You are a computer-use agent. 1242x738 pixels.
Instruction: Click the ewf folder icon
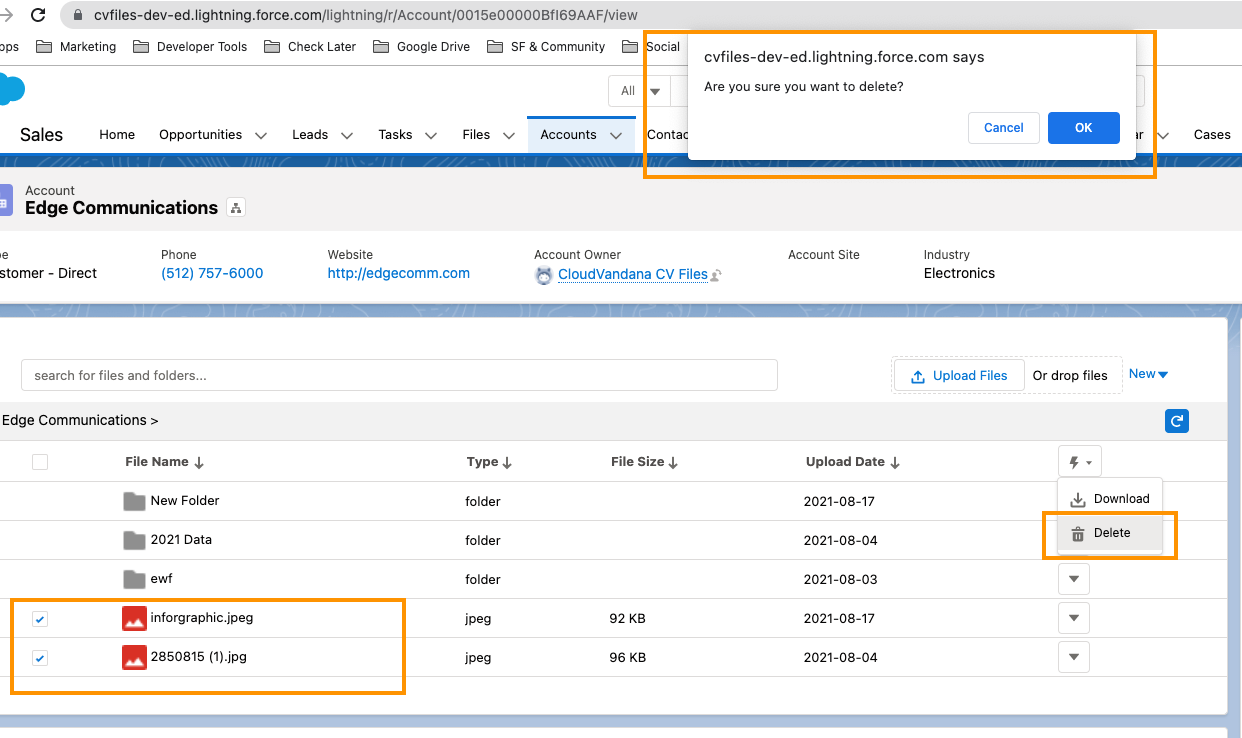coord(134,579)
